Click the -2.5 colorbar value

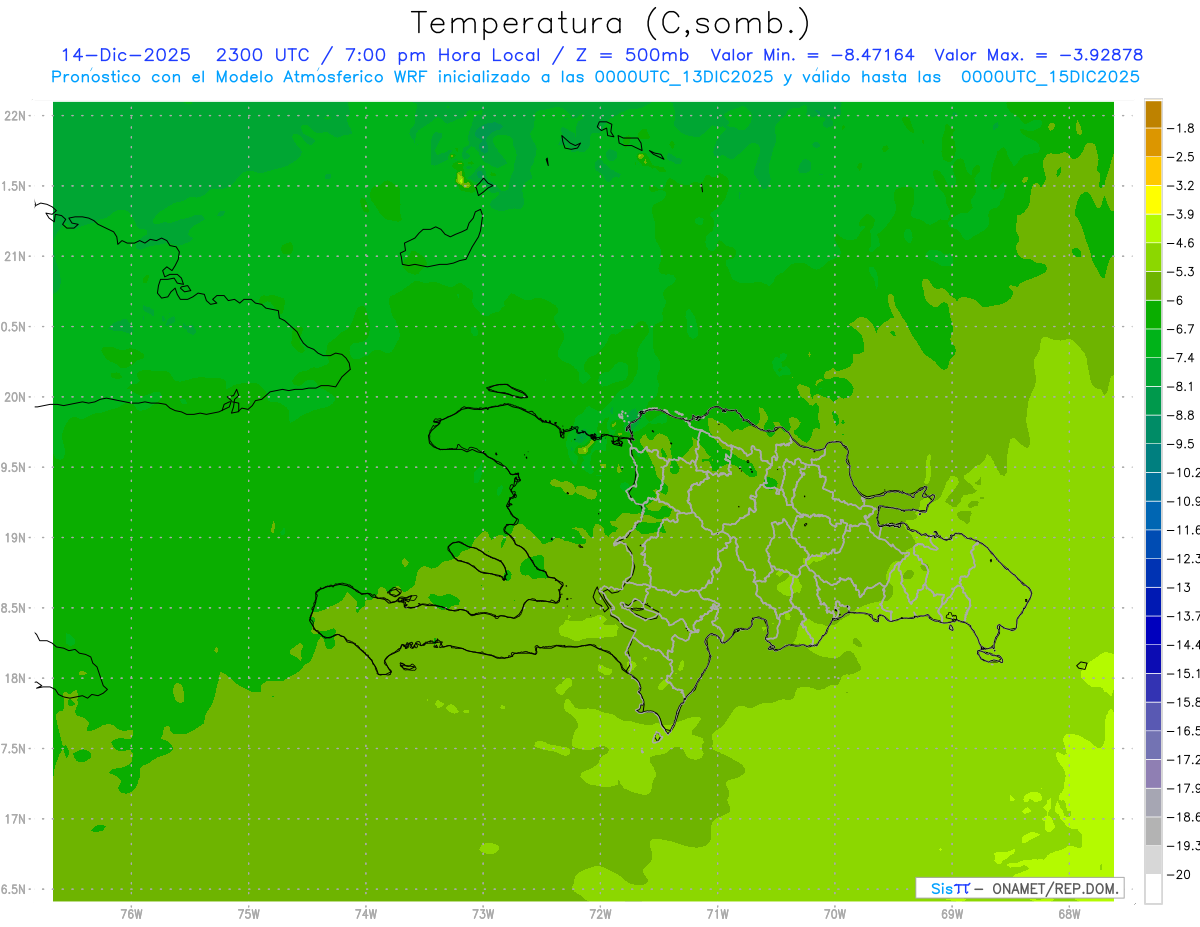coord(1182,157)
